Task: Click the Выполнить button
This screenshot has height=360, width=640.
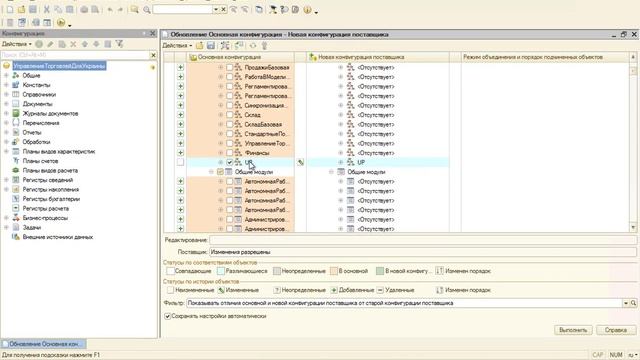Action: [573, 330]
